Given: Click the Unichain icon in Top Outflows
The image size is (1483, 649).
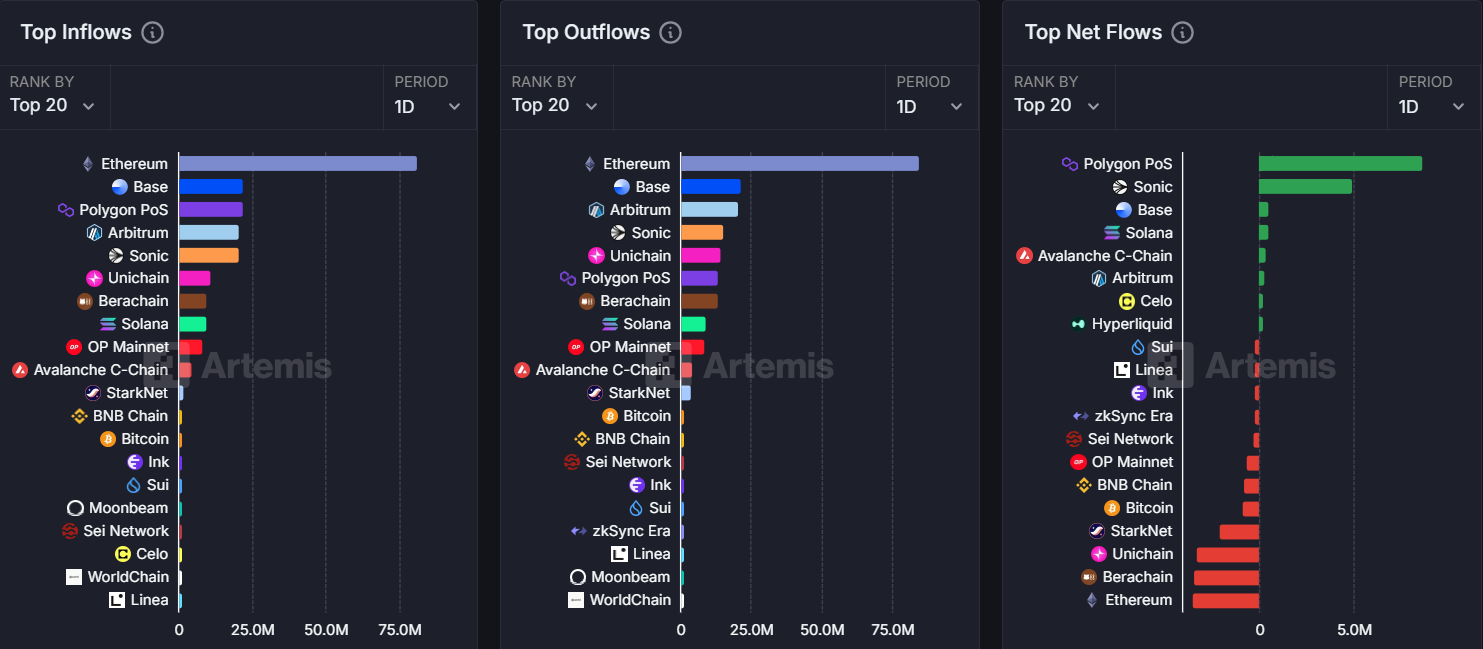Looking at the screenshot, I should click(597, 256).
